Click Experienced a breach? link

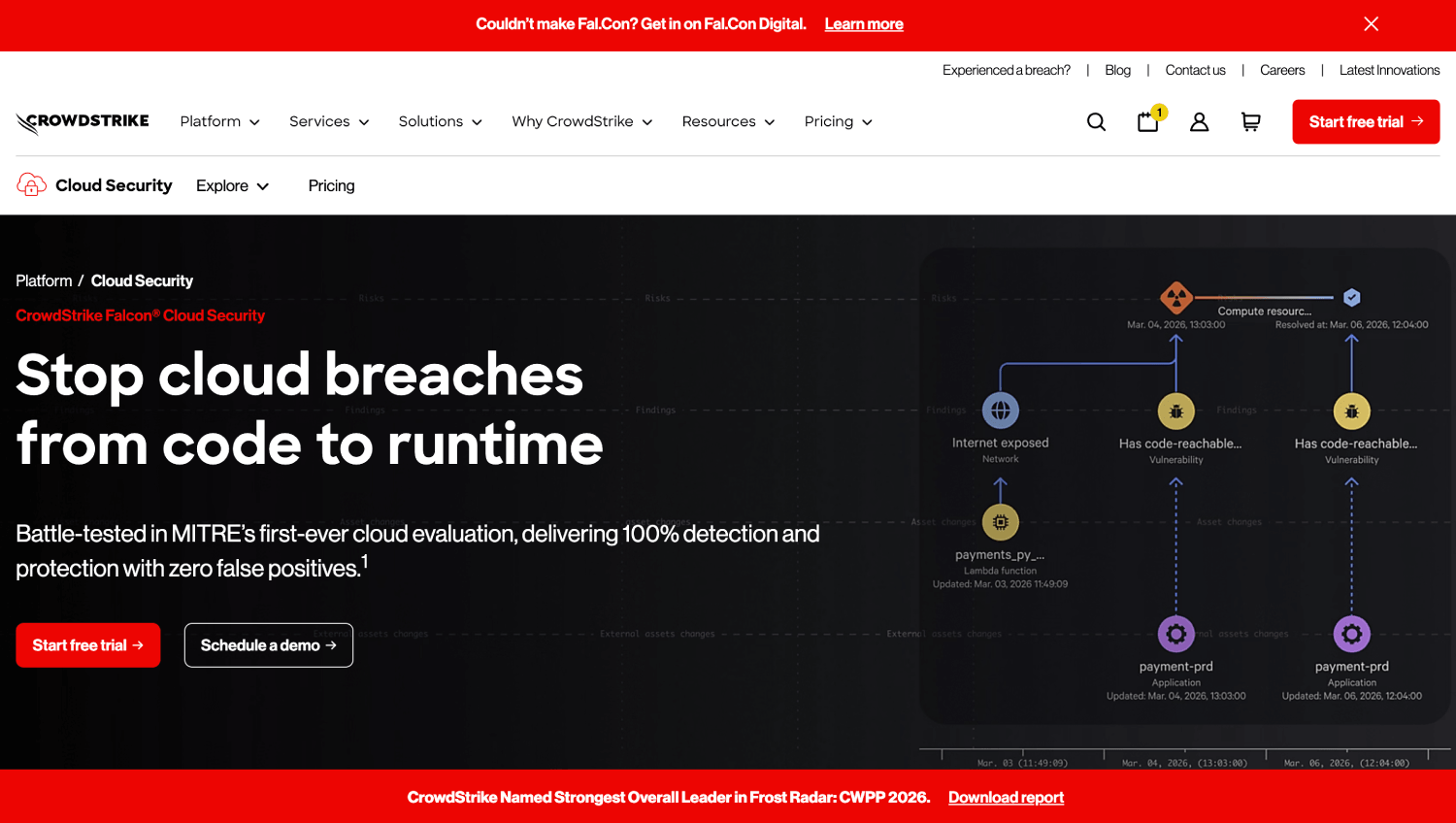pyautogui.click(x=1007, y=70)
